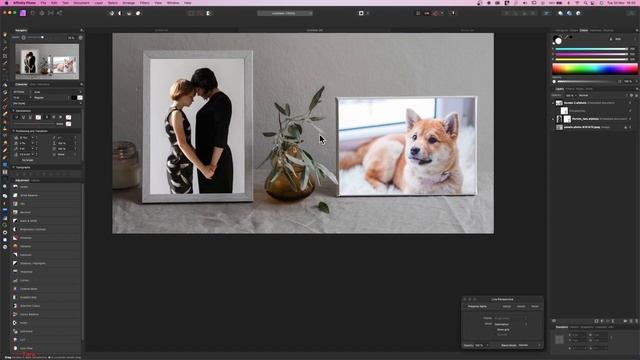Expand the top embedded document layer
The width and height of the screenshot is (640, 360).
coord(553,103)
